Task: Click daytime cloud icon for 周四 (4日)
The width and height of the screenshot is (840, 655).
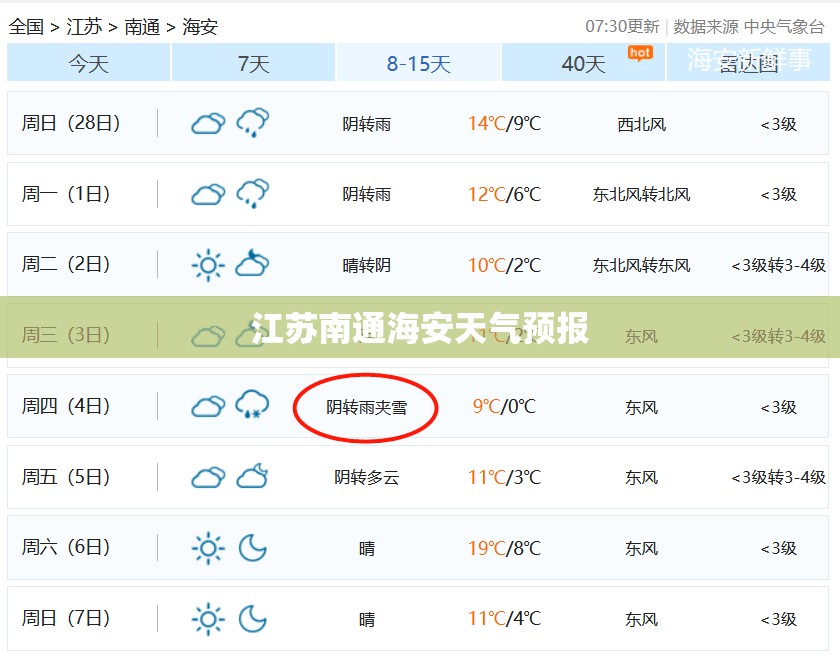Action: [x=208, y=406]
